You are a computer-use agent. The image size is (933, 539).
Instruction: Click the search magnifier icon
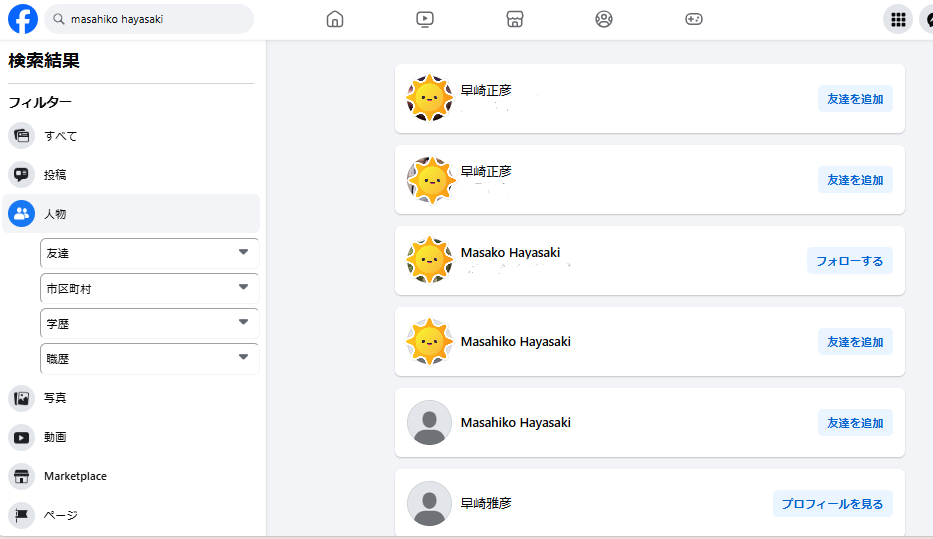click(x=58, y=19)
